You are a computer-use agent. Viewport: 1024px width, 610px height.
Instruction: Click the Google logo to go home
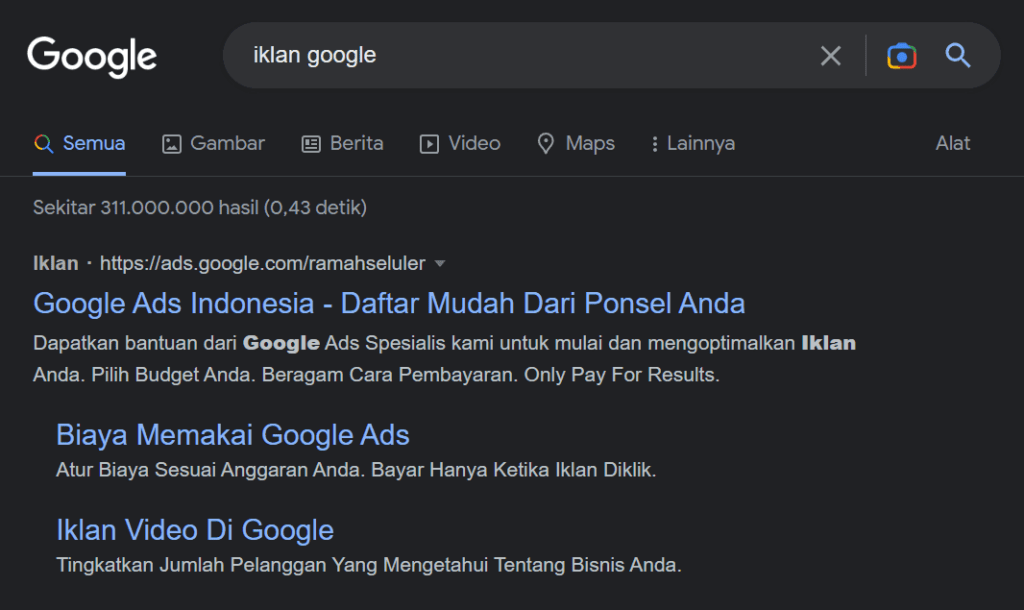coord(91,57)
